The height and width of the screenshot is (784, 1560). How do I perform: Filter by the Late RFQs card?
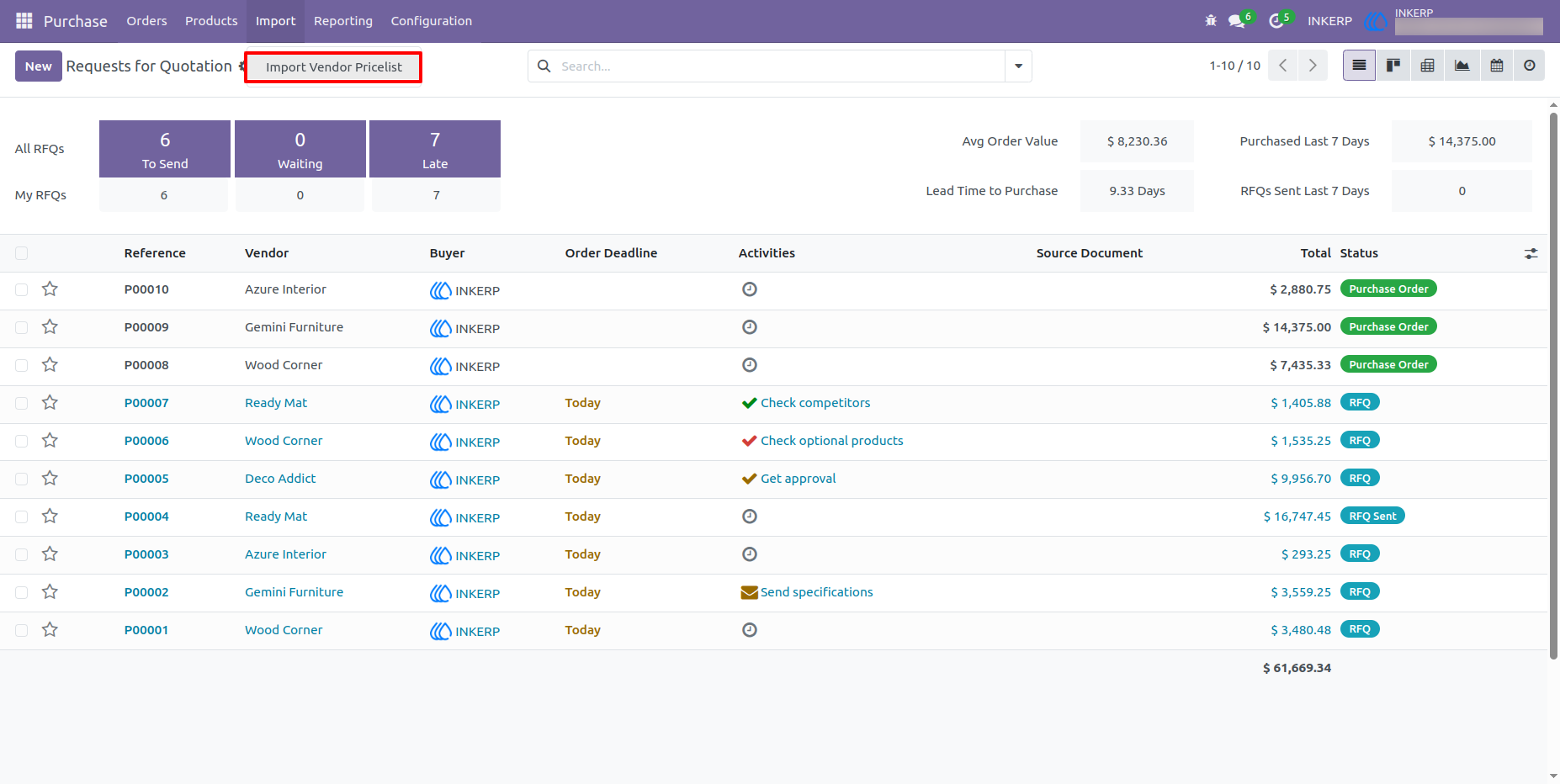tap(435, 149)
